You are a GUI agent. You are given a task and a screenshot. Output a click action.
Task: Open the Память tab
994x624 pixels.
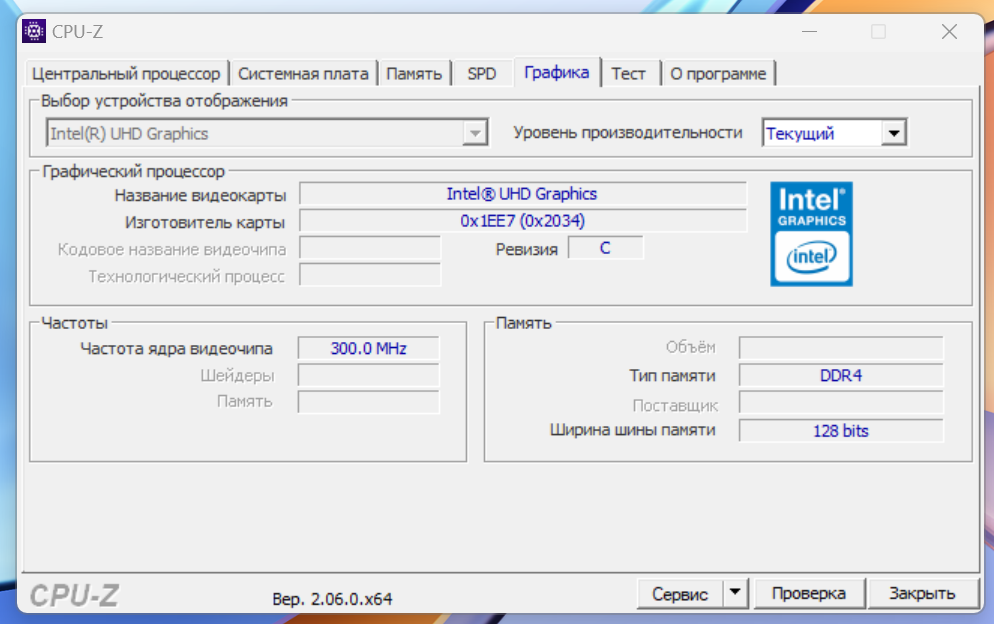click(x=414, y=74)
